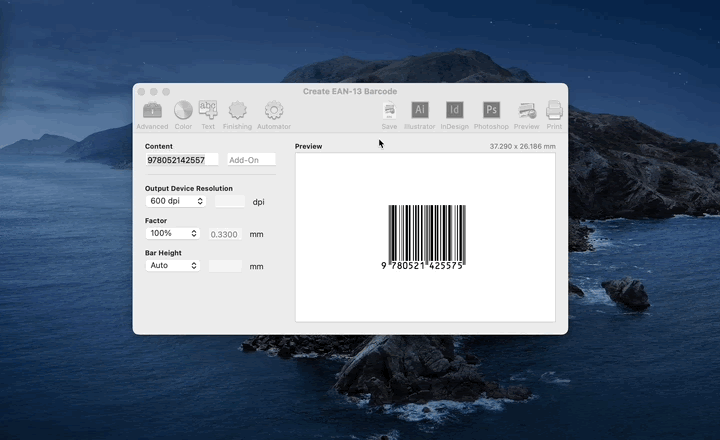Open the 600 dpi resolution dropdown

(175, 201)
